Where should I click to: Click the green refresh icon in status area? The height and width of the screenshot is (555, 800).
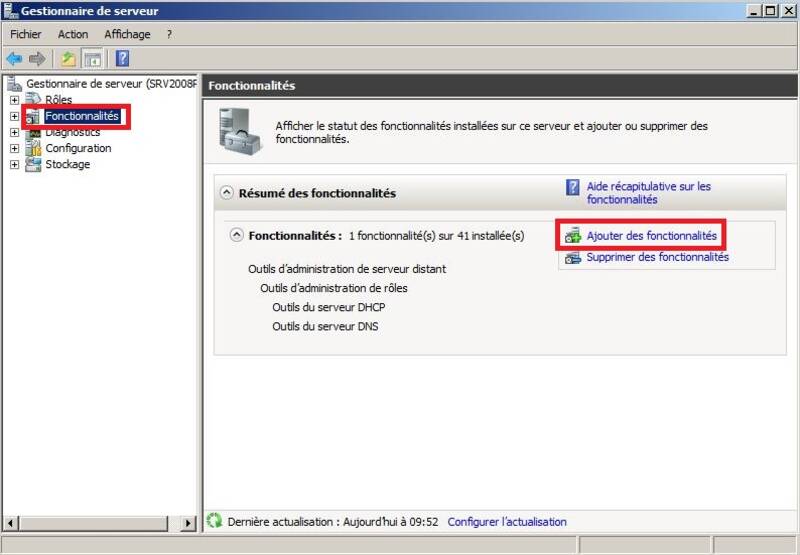[214, 521]
